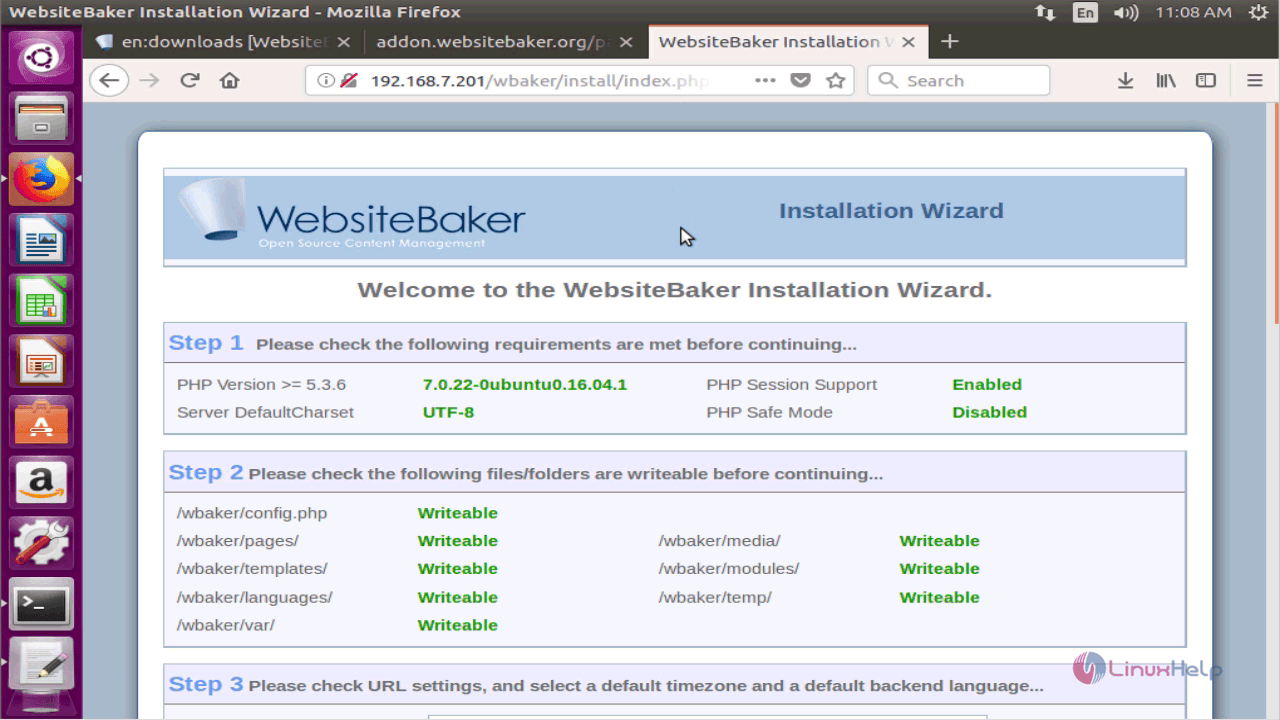Open the site information icon in URL bar

[x=326, y=81]
